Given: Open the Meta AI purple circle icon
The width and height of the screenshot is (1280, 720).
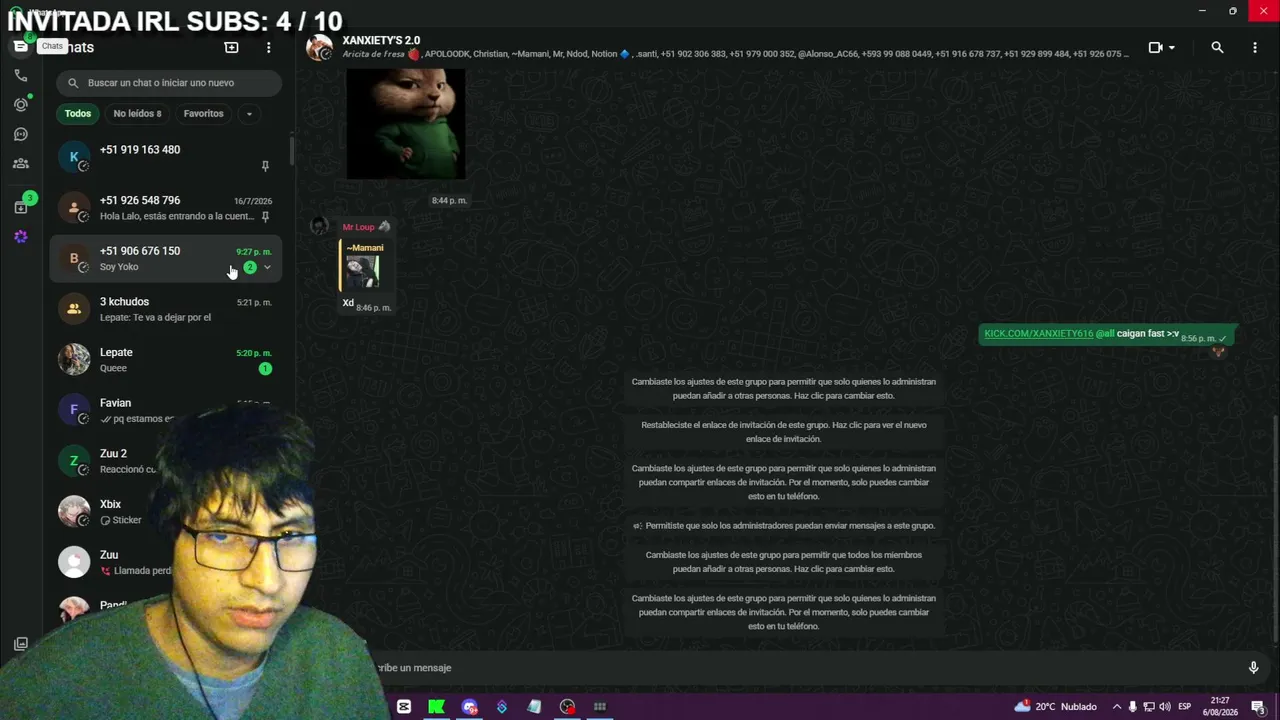Looking at the screenshot, I should click(20, 237).
